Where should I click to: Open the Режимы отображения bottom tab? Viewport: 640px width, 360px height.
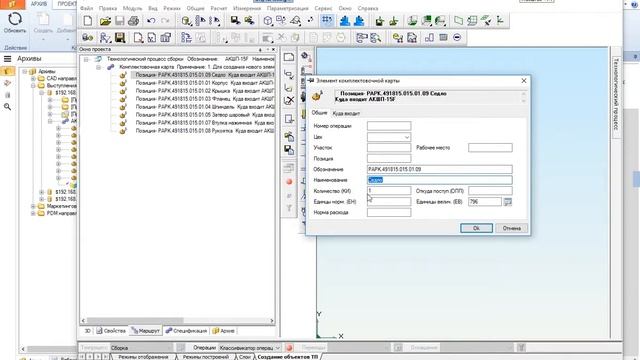click(x=143, y=357)
